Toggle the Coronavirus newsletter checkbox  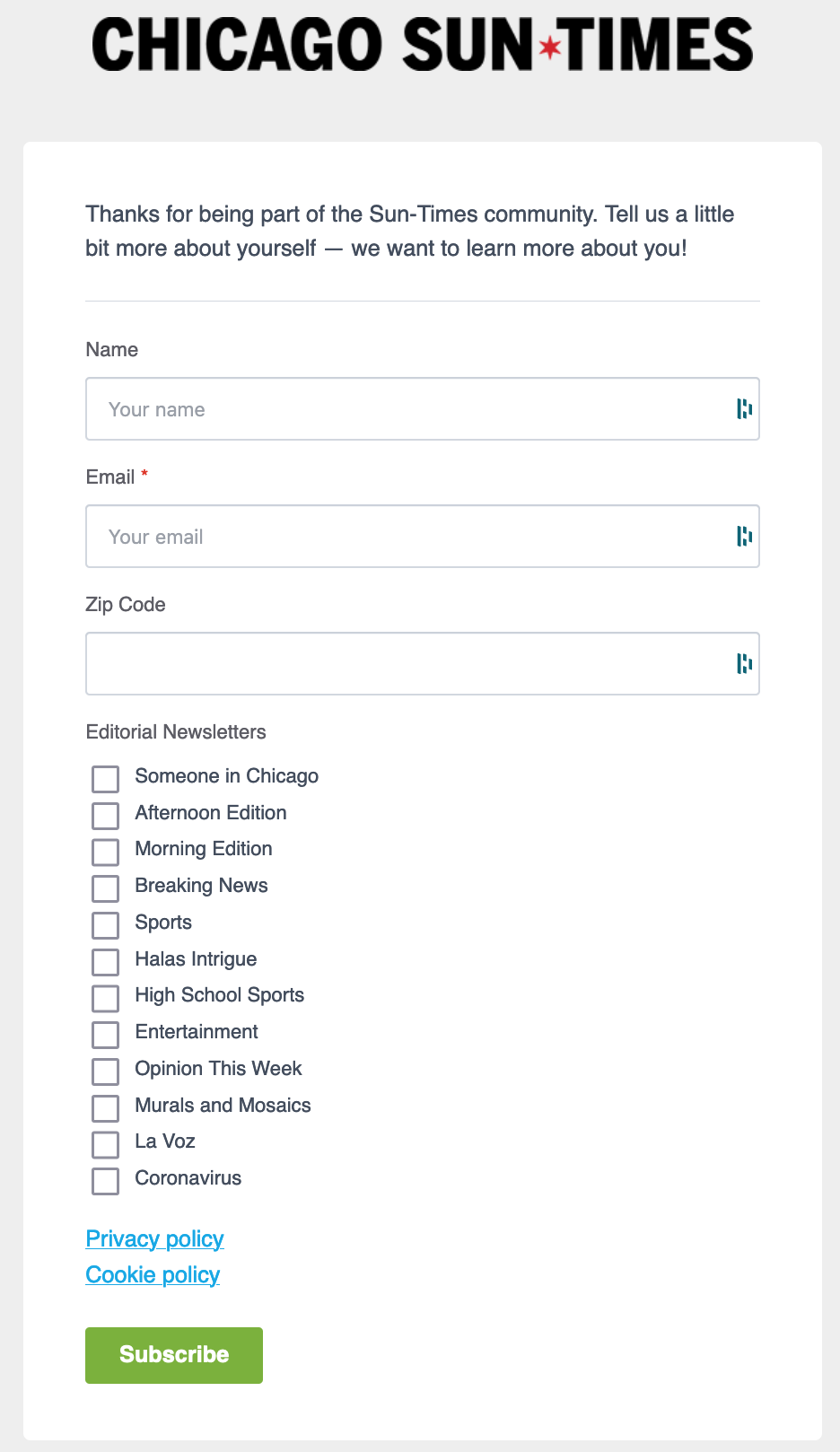point(106,1181)
